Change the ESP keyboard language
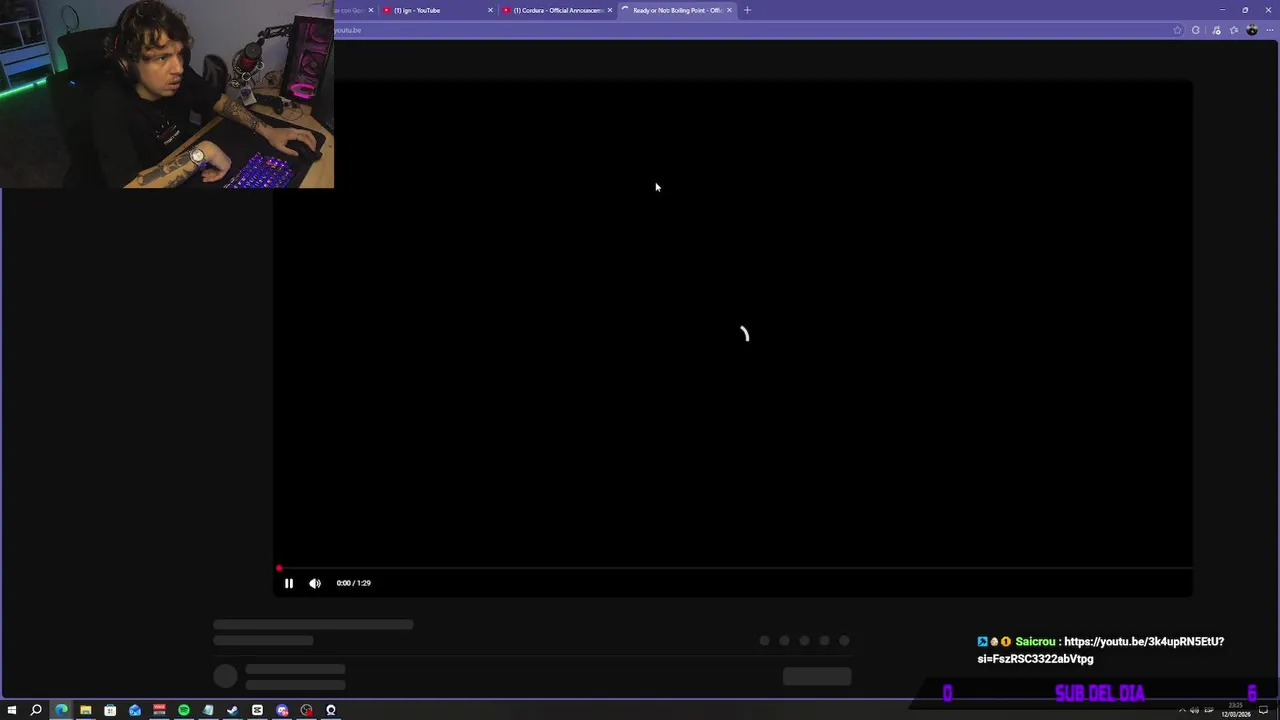This screenshot has width=1280, height=720. (1209, 710)
